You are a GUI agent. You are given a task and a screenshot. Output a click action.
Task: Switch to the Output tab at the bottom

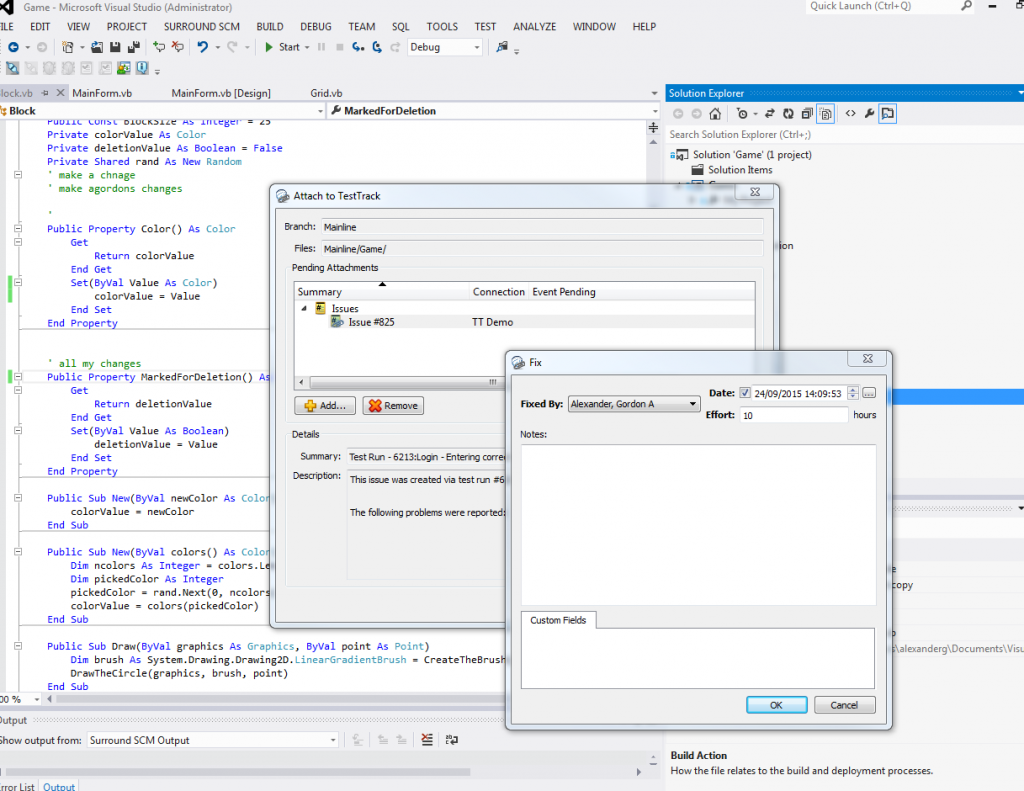tap(59, 786)
